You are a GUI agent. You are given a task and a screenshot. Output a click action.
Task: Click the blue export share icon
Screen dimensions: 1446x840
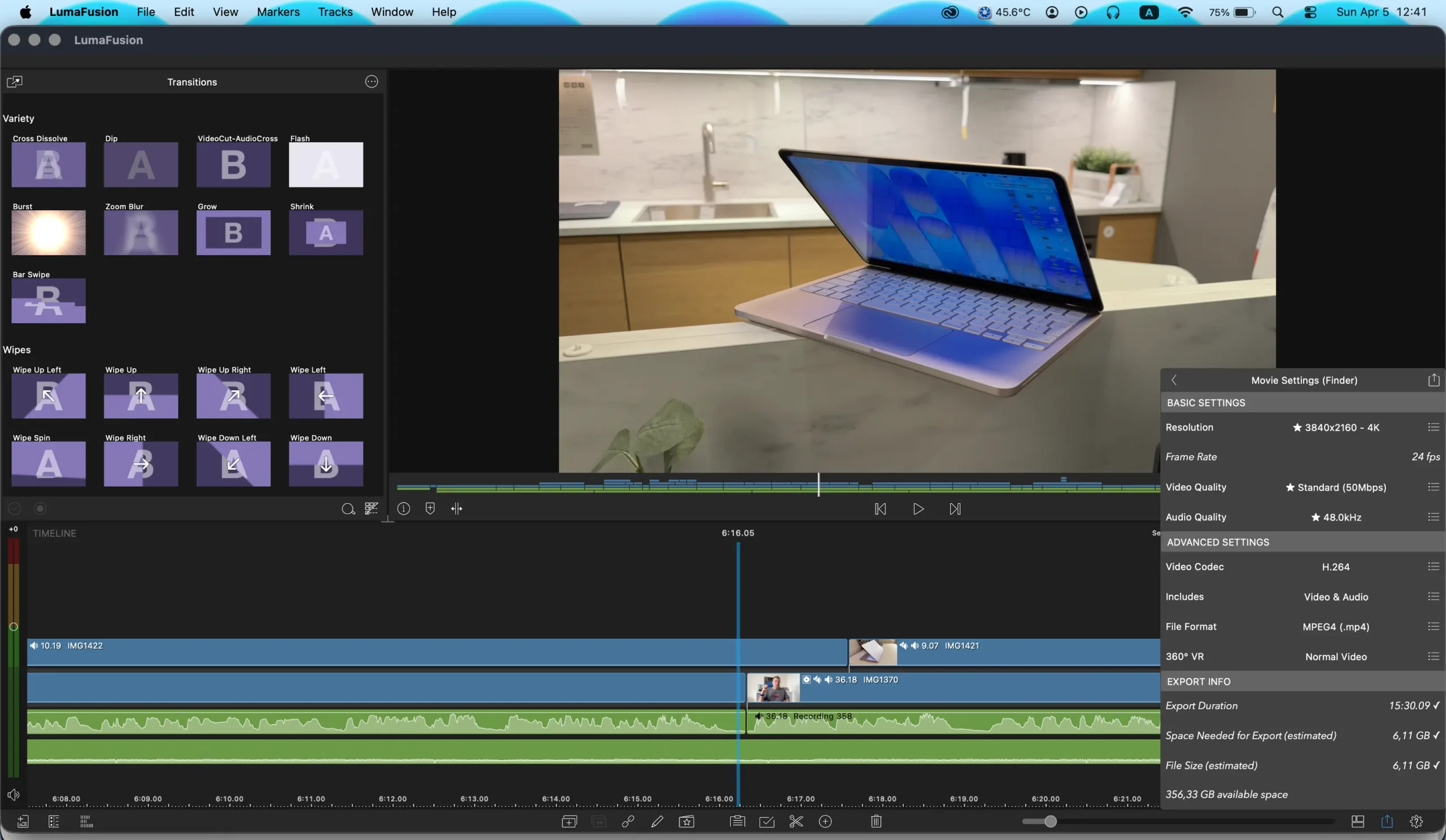pos(1387,821)
